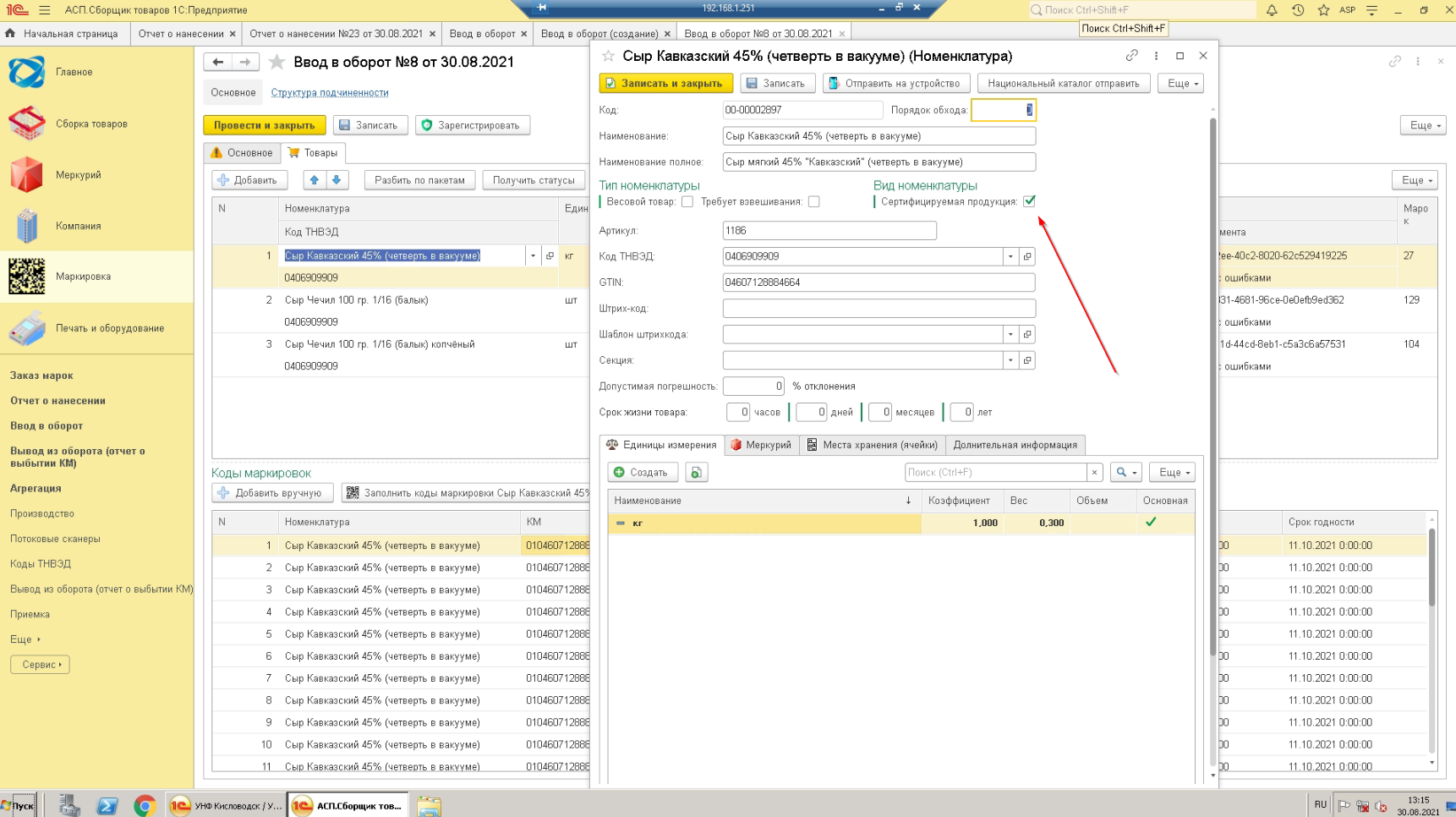Move goods row down arrow
Image resolution: width=1456 pixels, height=817 pixels.
pos(337,180)
